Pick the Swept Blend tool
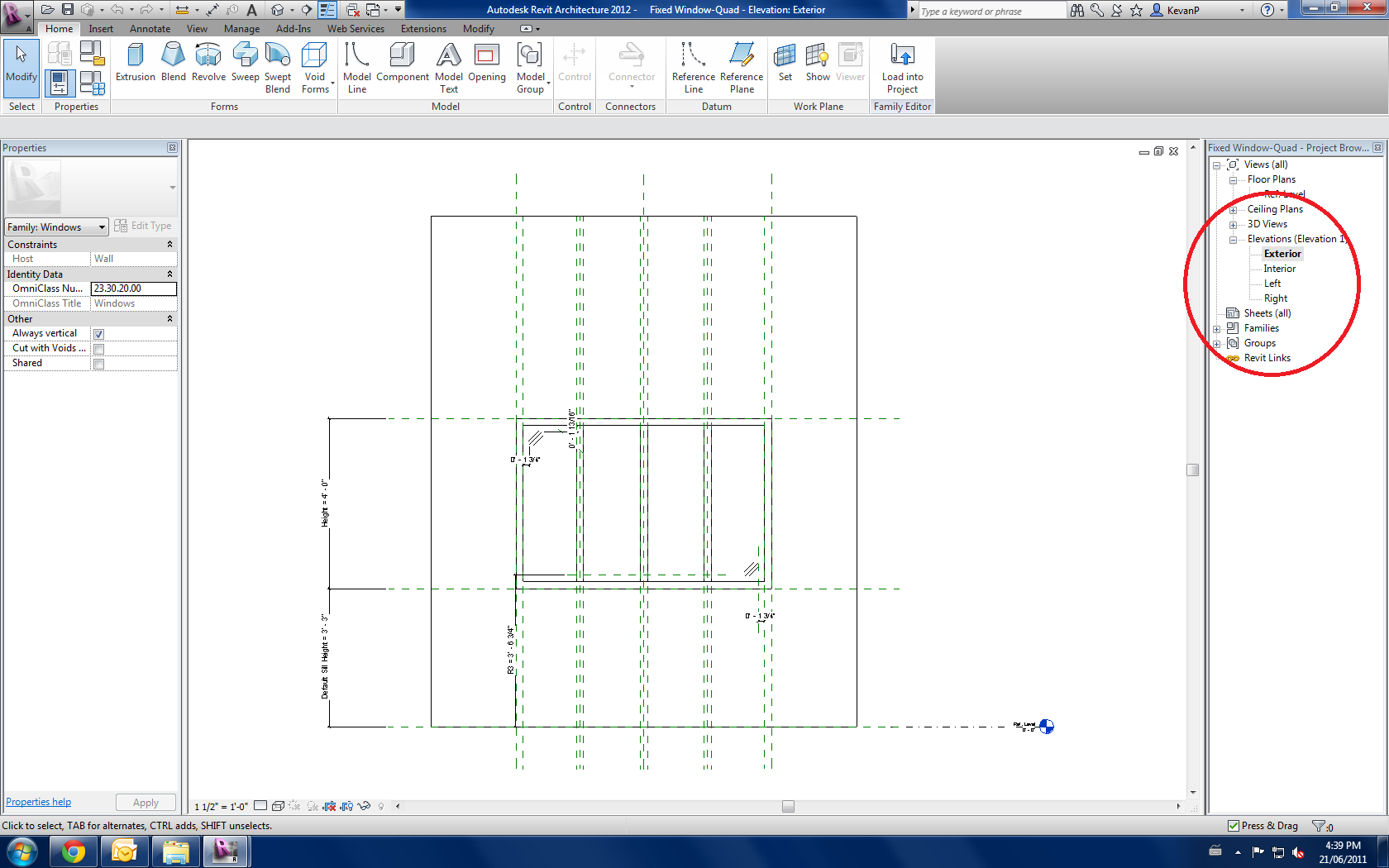The image size is (1389, 868). [x=278, y=68]
